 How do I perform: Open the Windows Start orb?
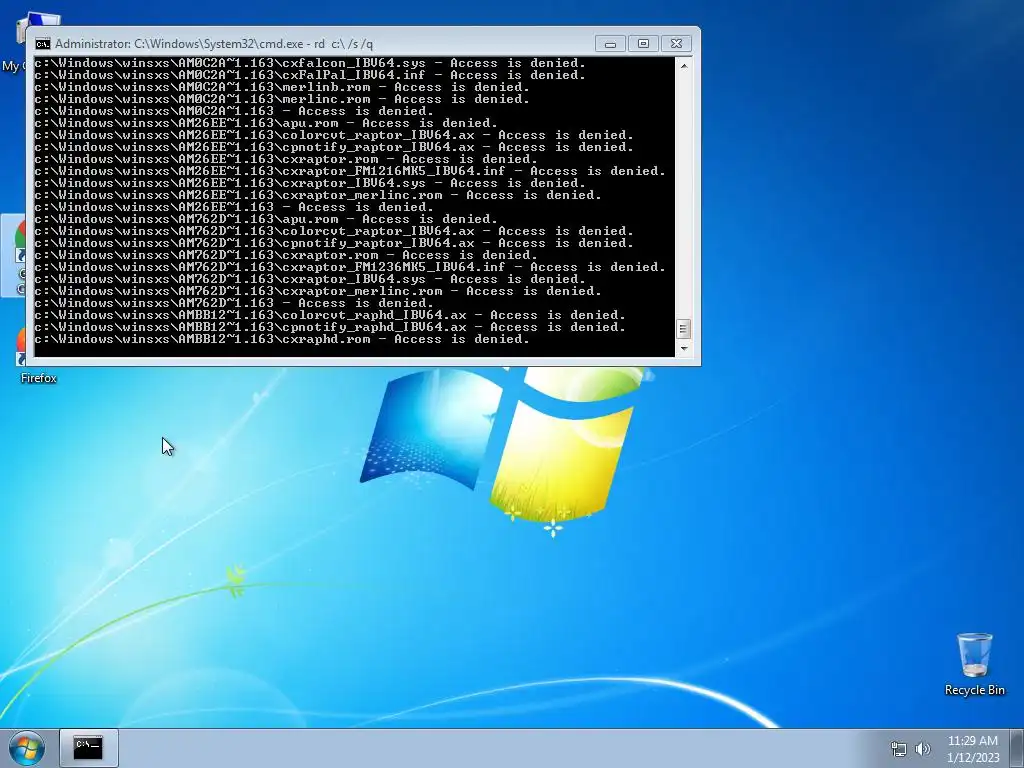click(x=26, y=748)
